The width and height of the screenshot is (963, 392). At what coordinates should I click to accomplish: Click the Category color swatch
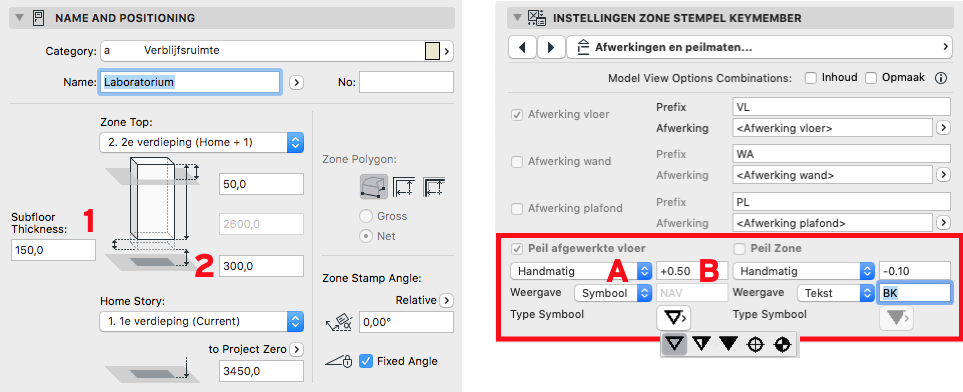(x=432, y=51)
